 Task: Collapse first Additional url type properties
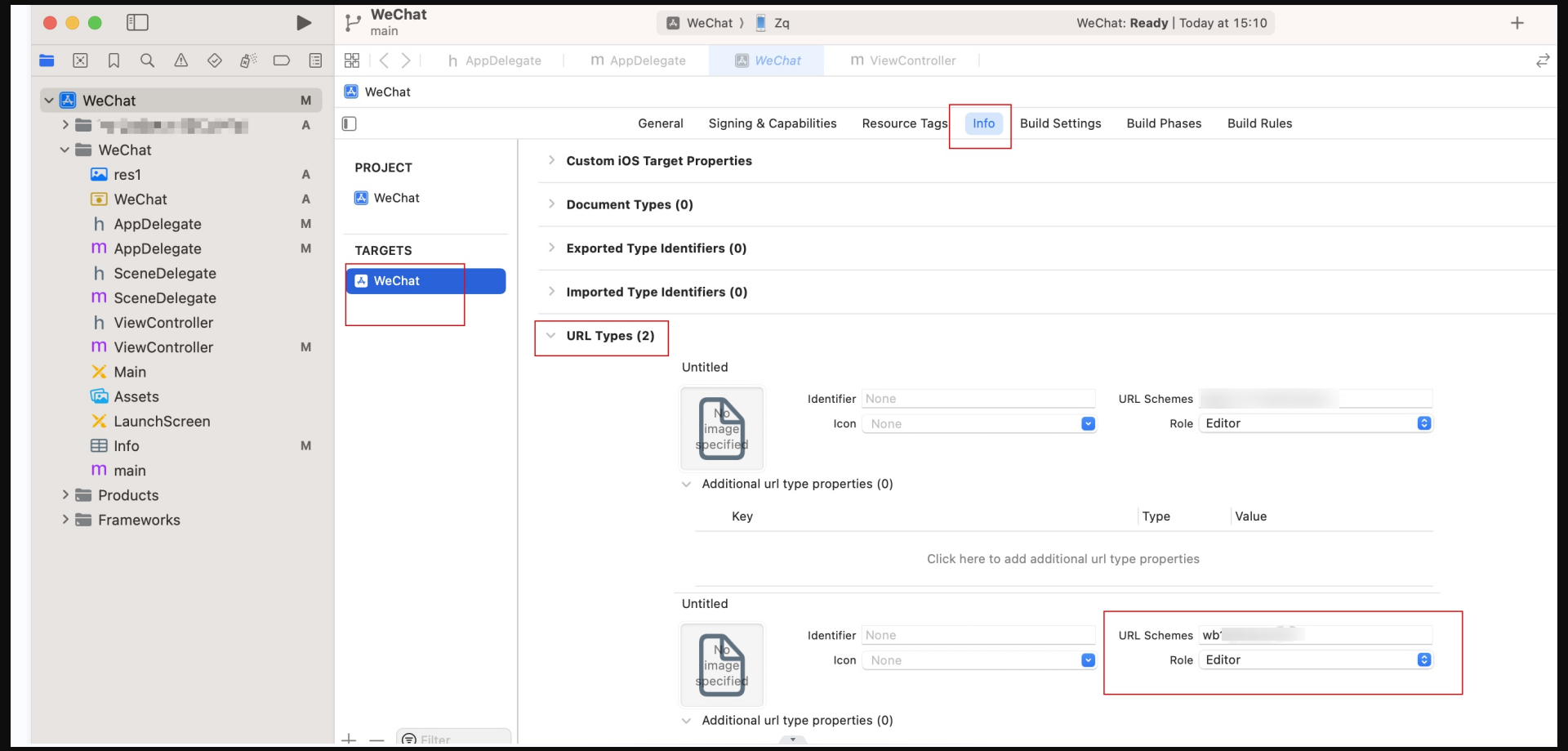tap(686, 484)
